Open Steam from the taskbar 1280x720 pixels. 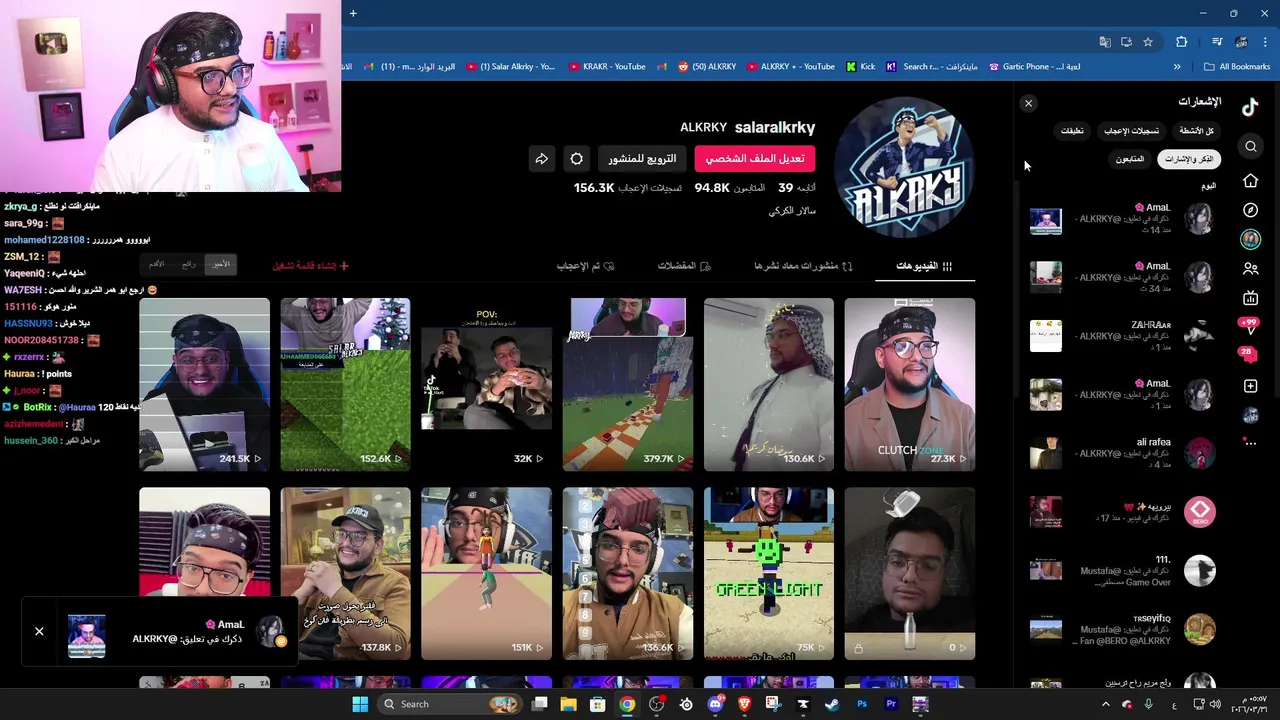click(832, 704)
